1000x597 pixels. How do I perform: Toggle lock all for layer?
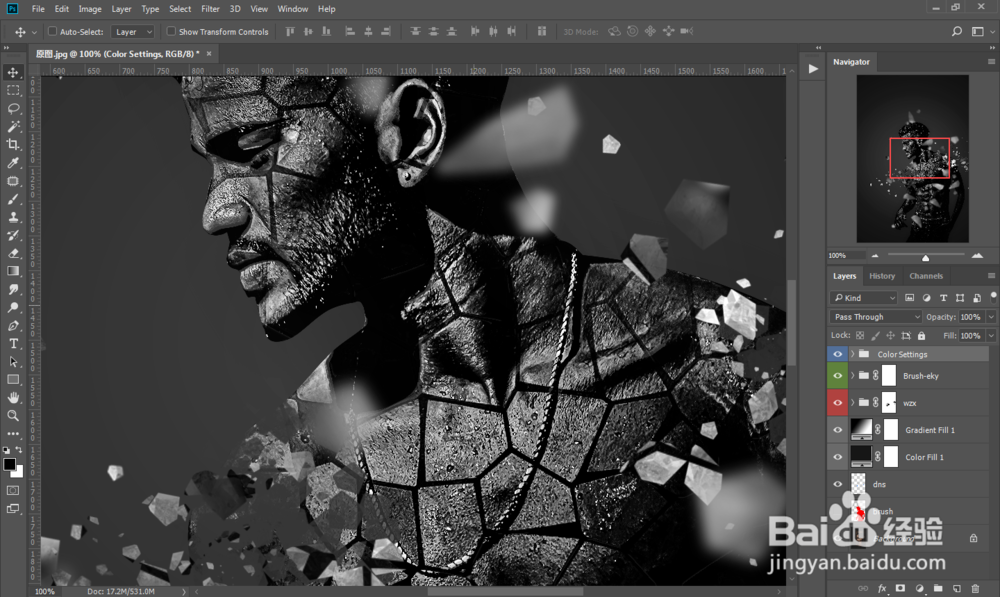click(921, 335)
